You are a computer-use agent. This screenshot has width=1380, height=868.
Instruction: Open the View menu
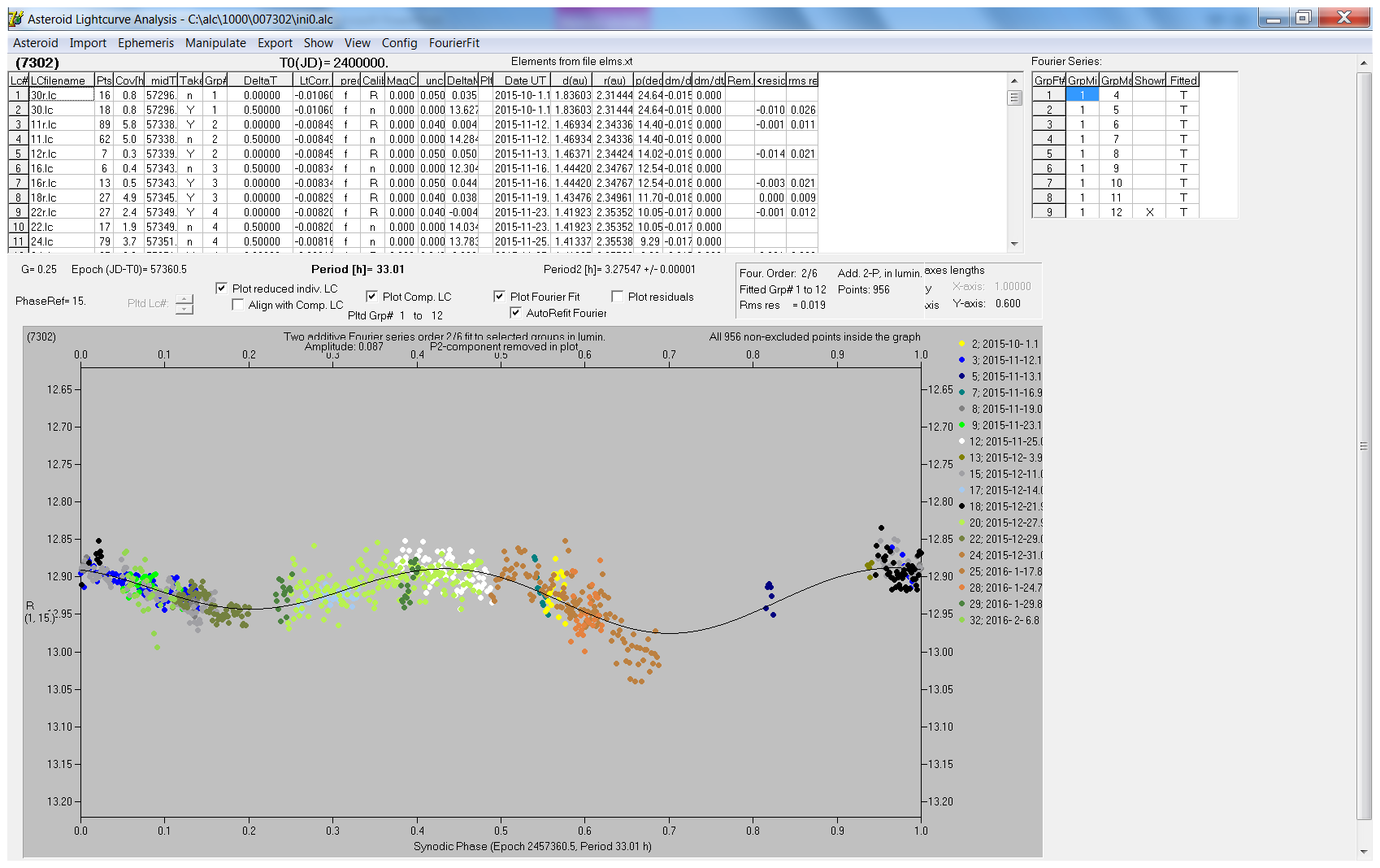pyautogui.click(x=357, y=43)
